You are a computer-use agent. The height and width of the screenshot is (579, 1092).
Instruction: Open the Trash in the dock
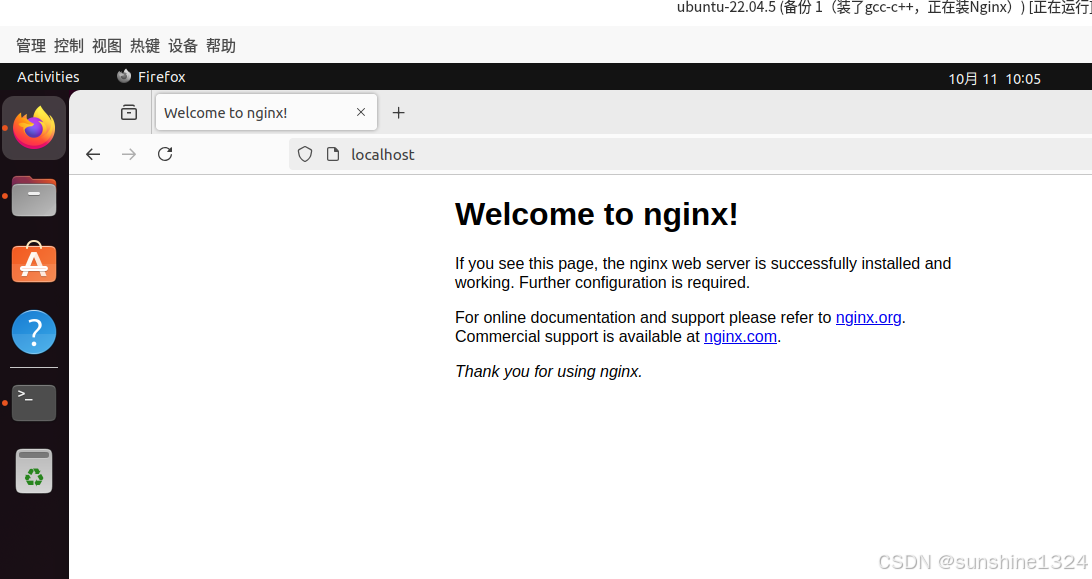[x=34, y=471]
